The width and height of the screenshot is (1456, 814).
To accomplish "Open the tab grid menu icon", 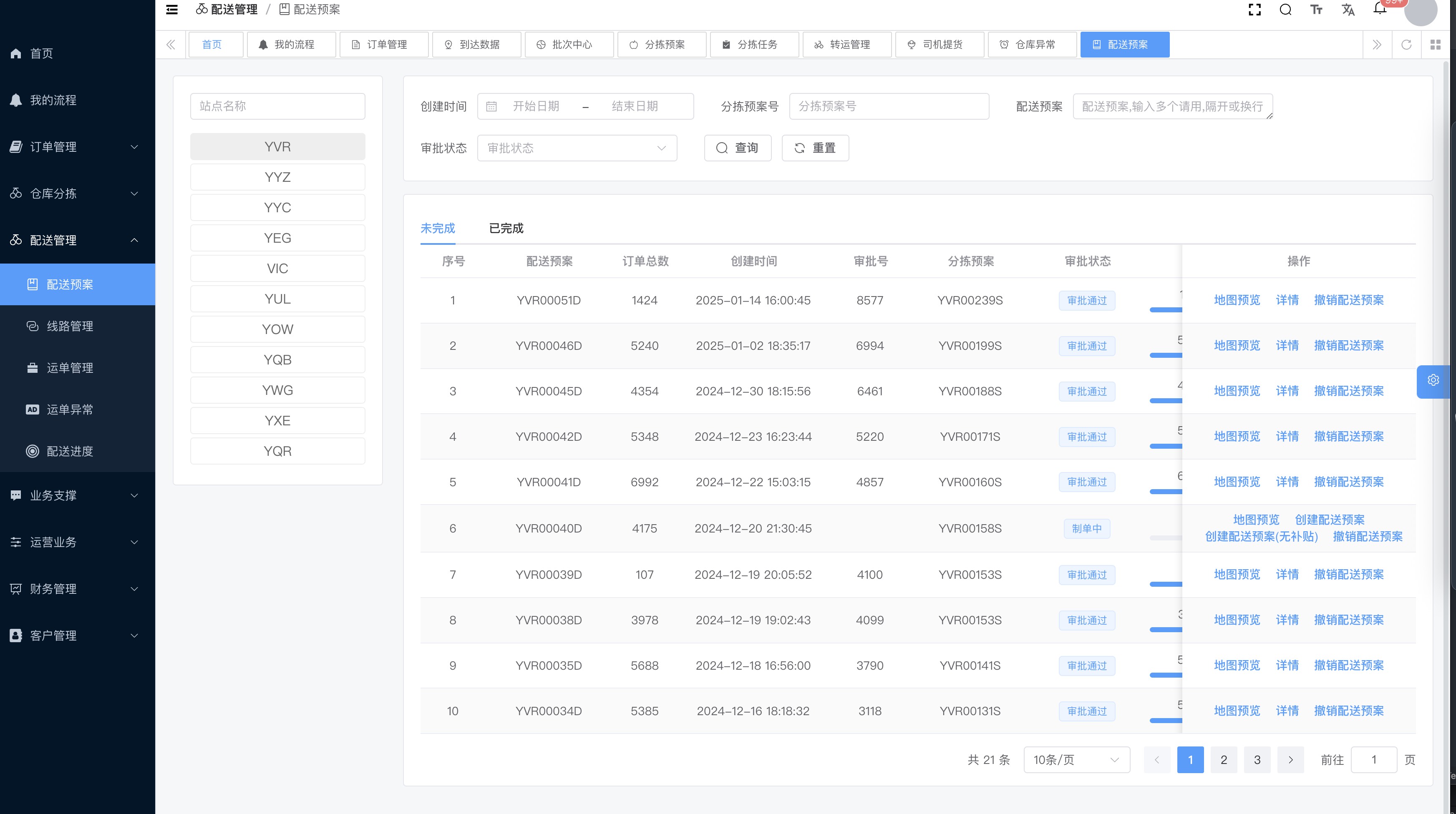I will pyautogui.click(x=1435, y=45).
